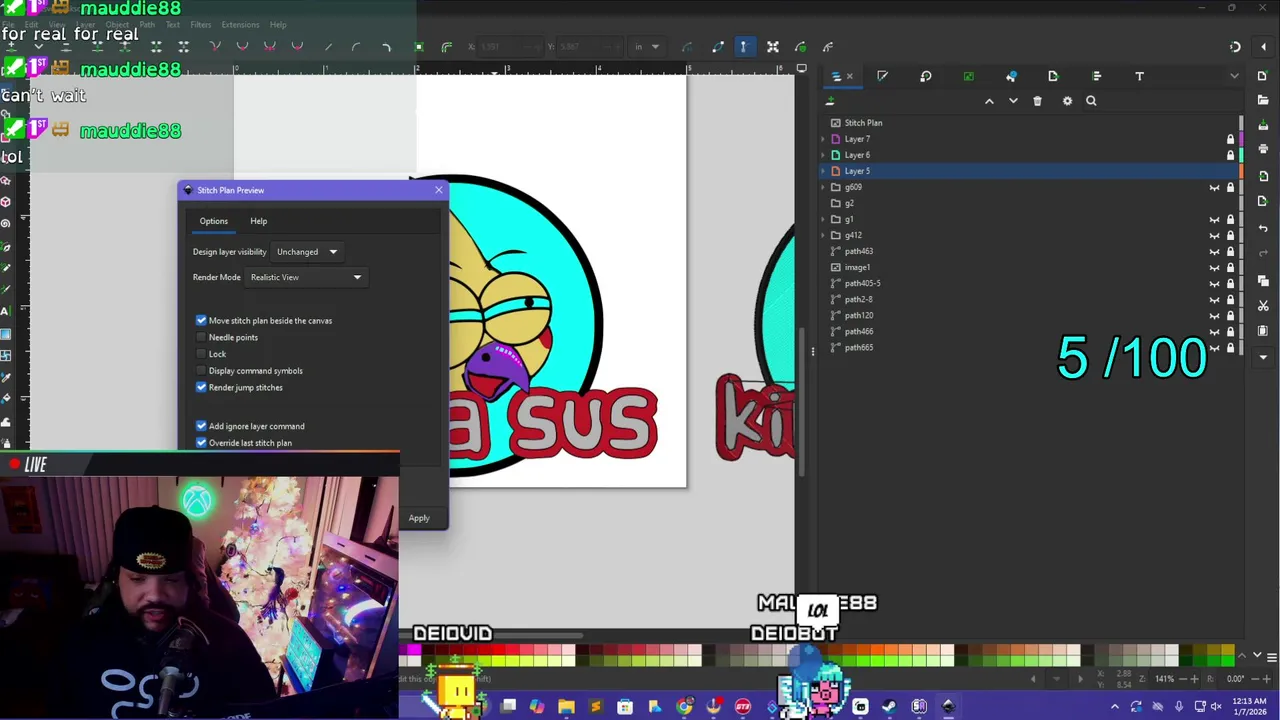The width and height of the screenshot is (1280, 720).
Task: Click the Undo icon in commands bar
Action: [1264, 228]
